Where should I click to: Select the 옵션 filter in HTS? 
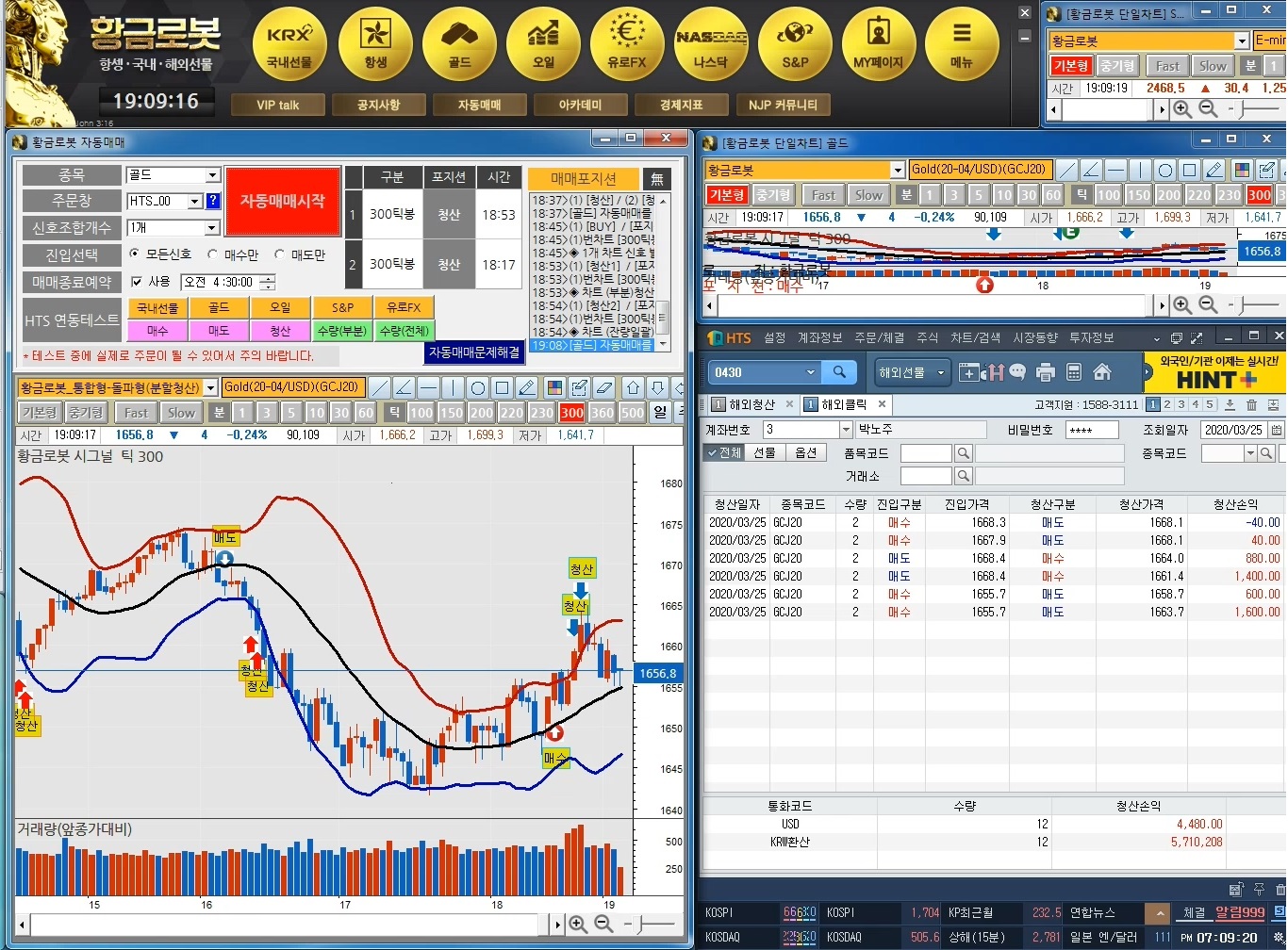805,452
